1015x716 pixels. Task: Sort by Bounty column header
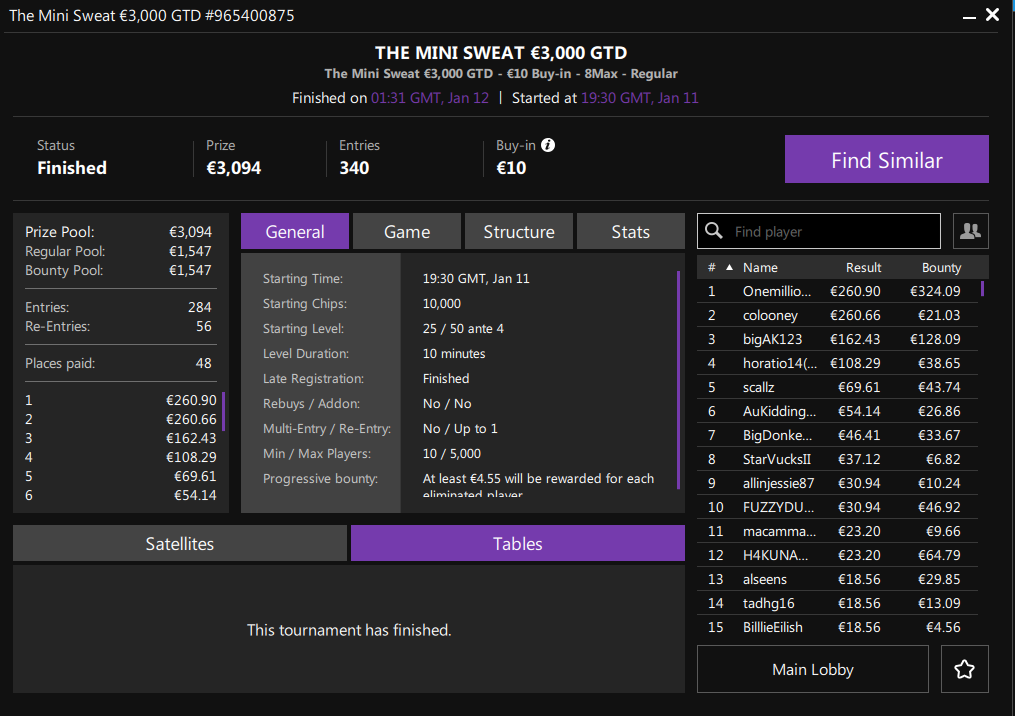[941, 267]
